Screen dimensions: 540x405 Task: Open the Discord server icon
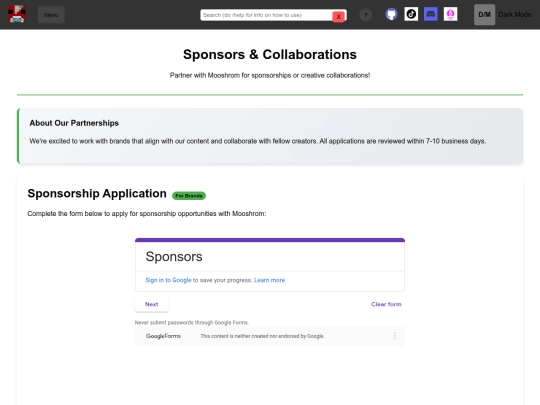pyautogui.click(x=430, y=14)
